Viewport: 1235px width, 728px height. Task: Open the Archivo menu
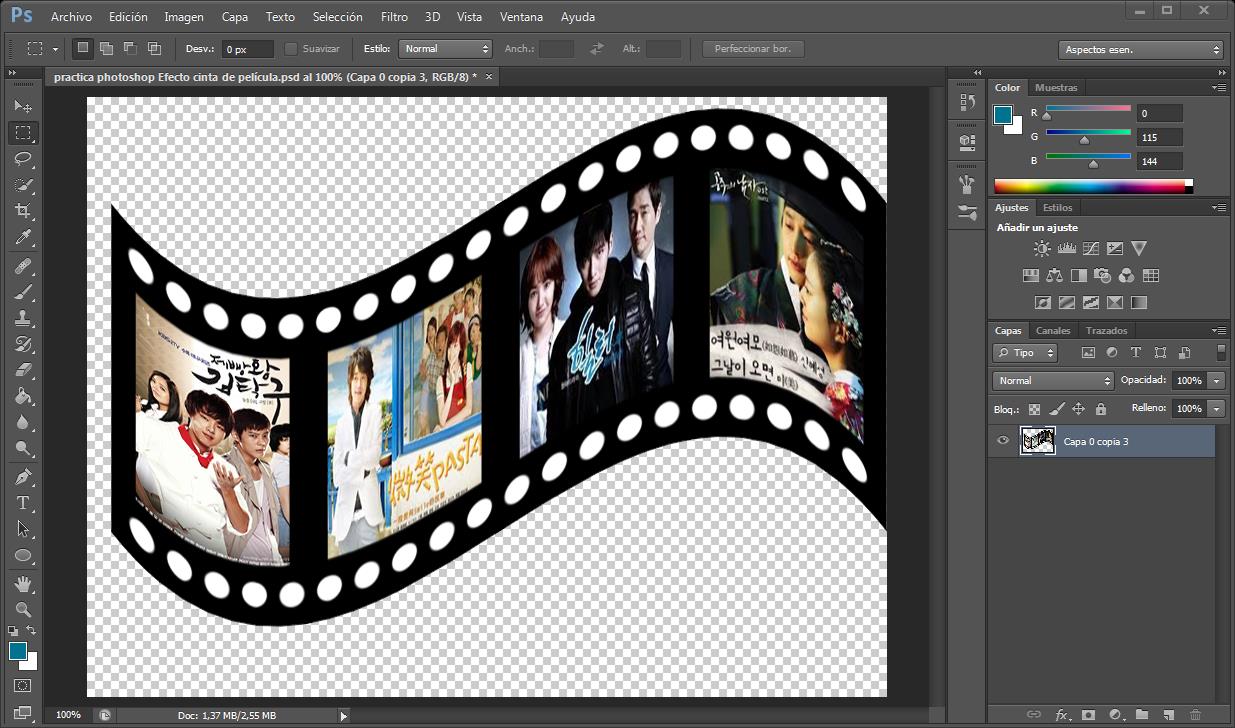71,17
